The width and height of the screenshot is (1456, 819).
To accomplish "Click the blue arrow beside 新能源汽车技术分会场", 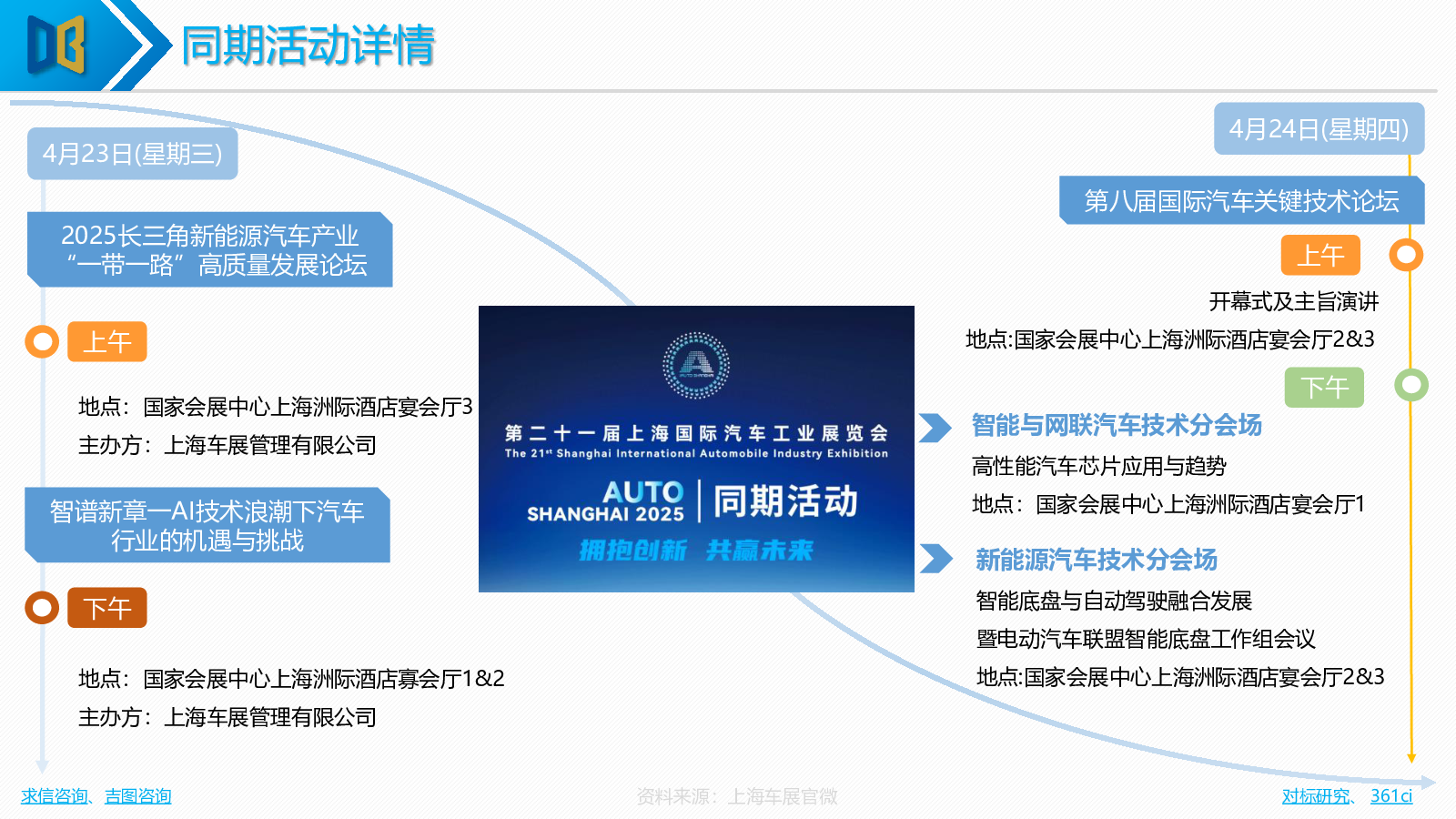I will coord(935,559).
